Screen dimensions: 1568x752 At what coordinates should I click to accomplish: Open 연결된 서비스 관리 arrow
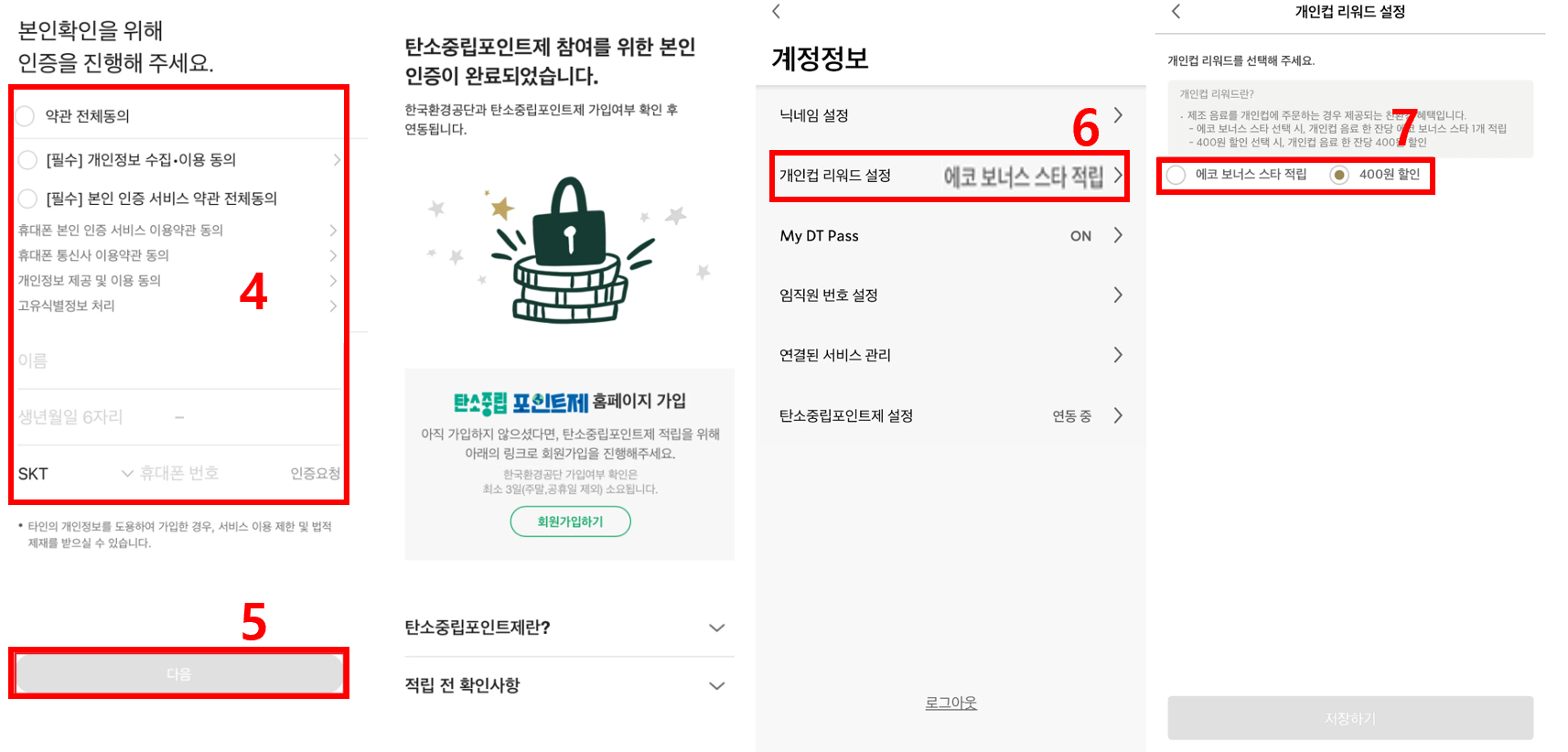(1118, 355)
